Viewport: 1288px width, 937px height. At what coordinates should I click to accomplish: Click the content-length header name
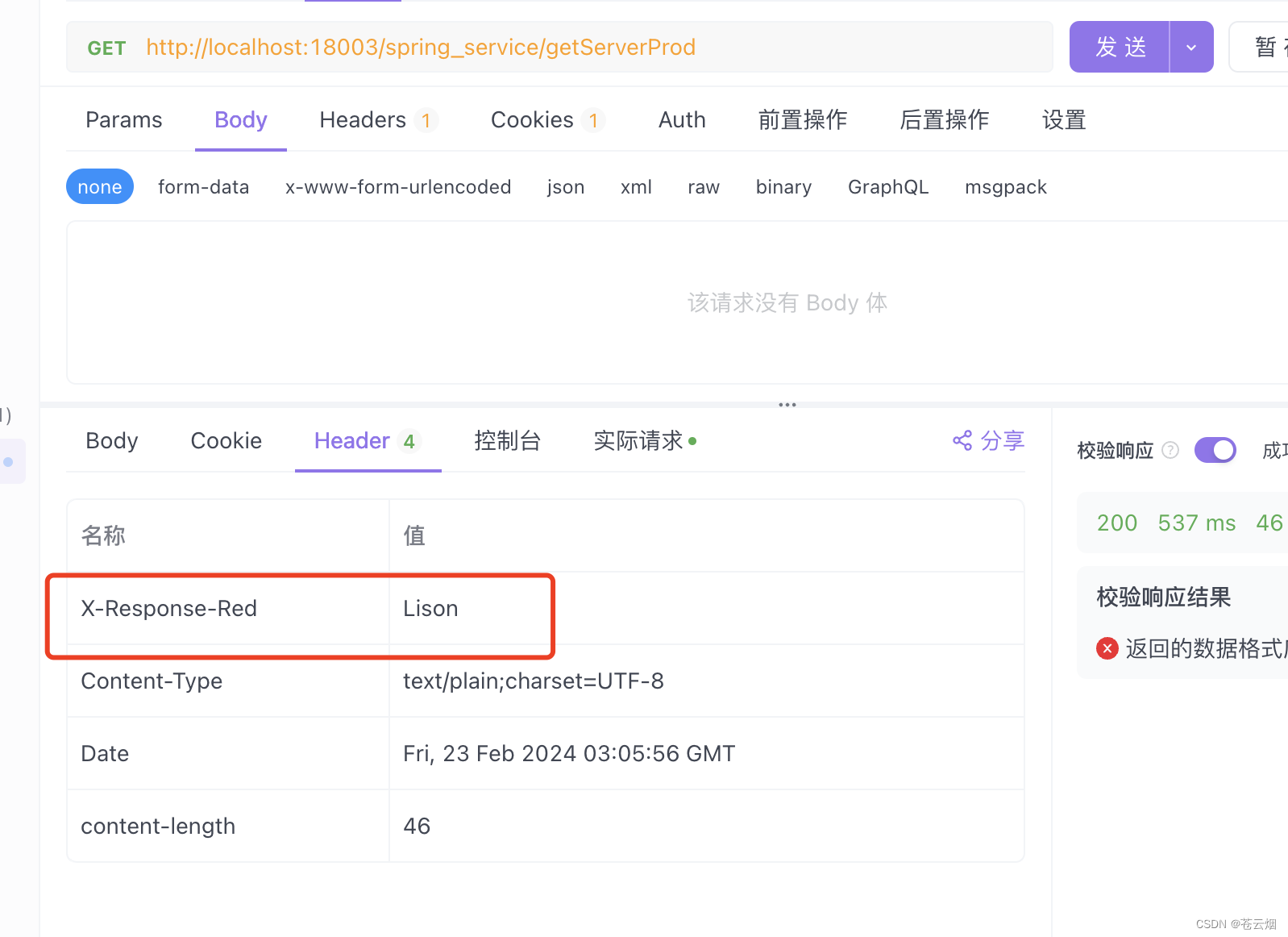coord(158,826)
